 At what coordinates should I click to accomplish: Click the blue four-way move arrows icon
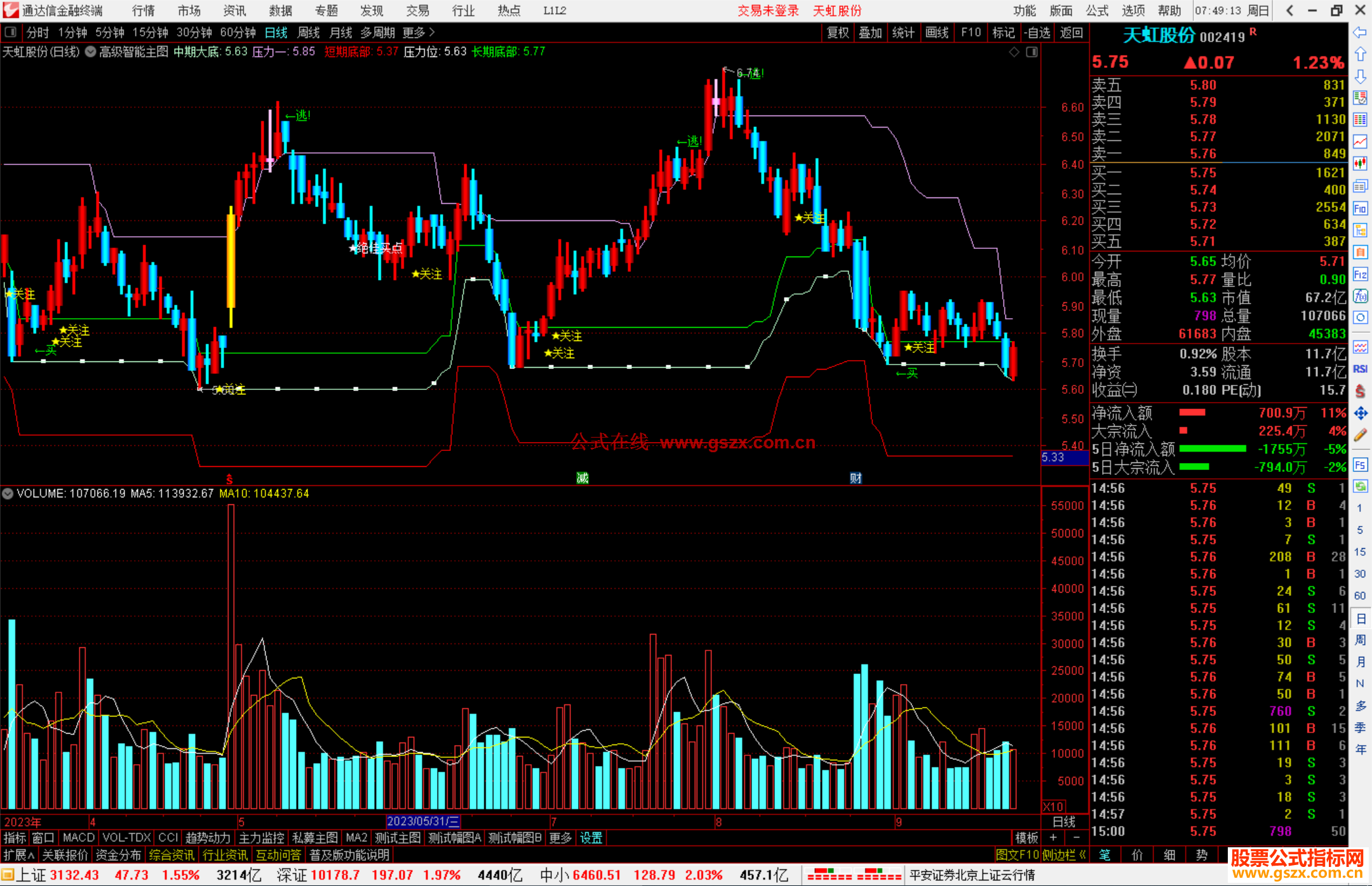[1360, 413]
